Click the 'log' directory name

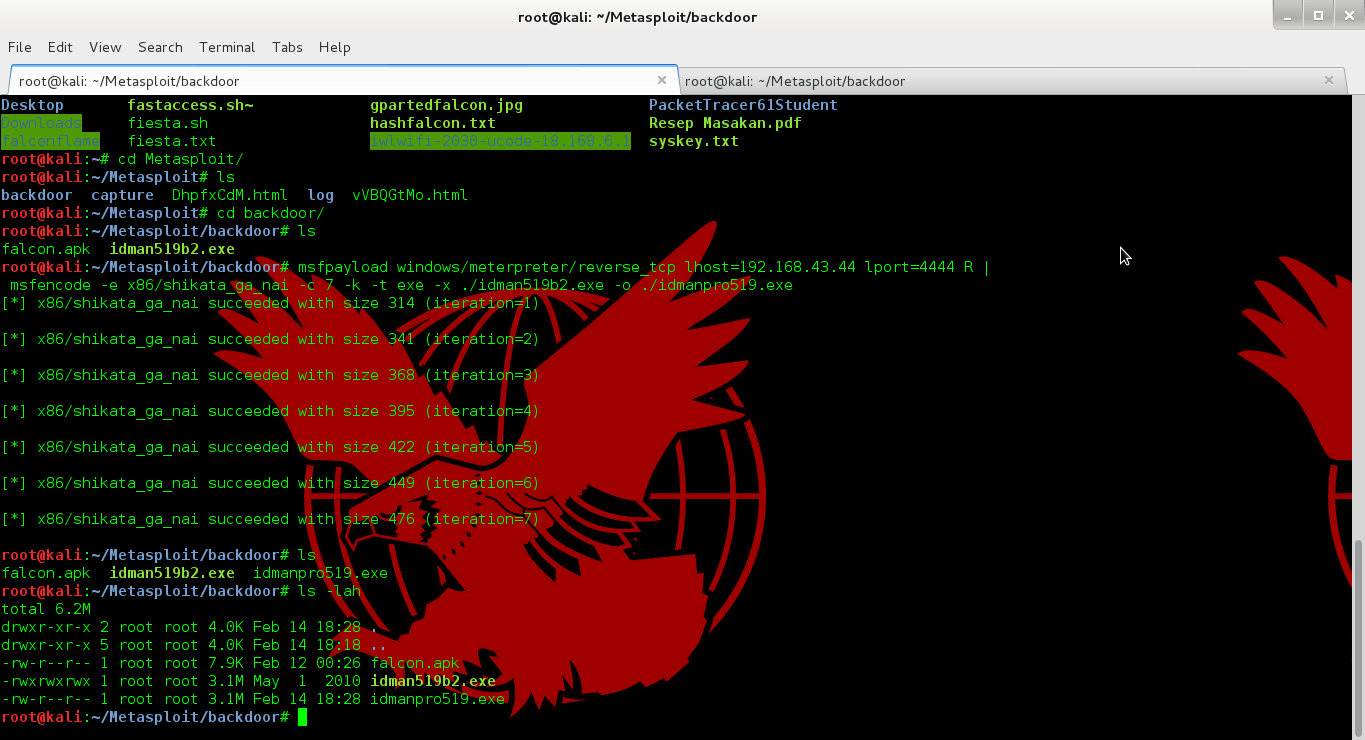pyautogui.click(x=320, y=195)
